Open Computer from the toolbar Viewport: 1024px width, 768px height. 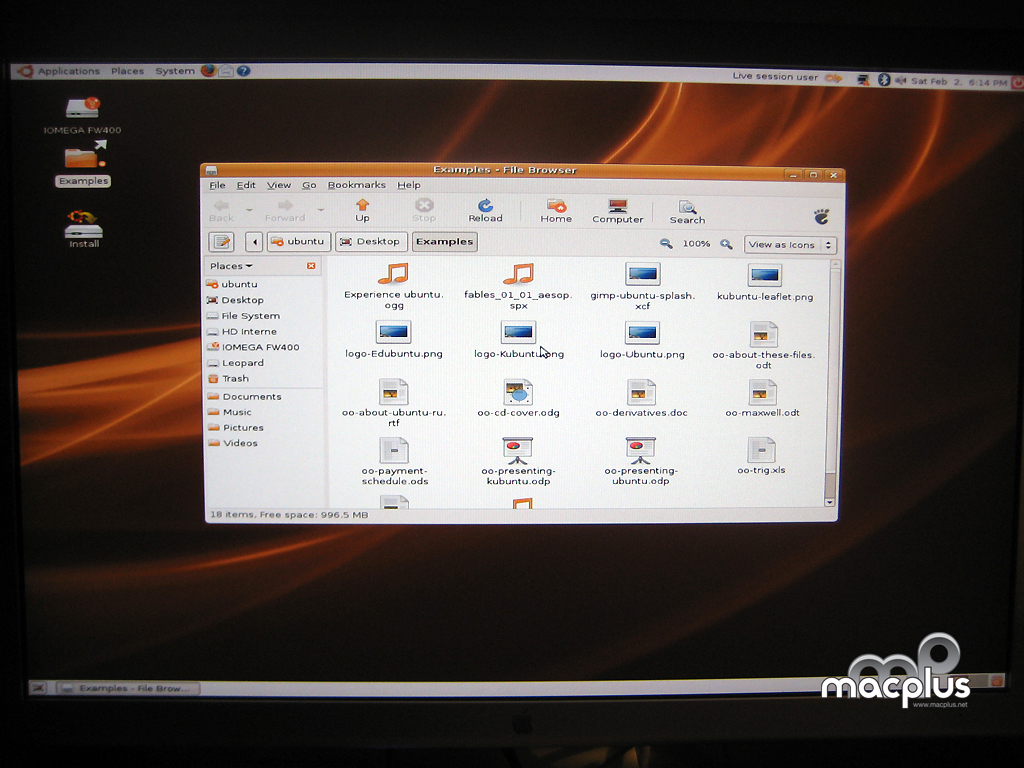(x=617, y=212)
